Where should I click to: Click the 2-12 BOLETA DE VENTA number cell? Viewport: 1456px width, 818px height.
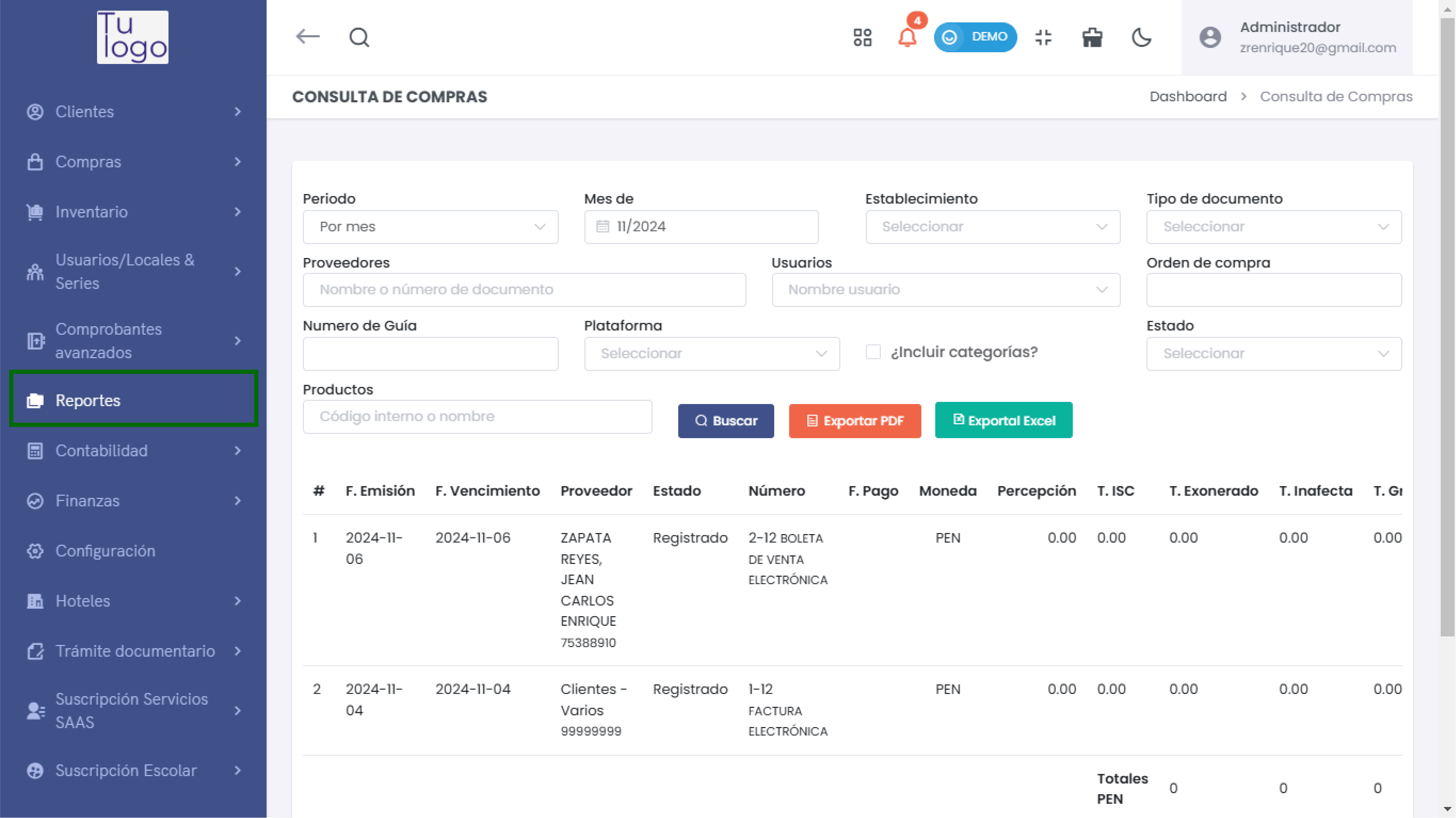click(787, 559)
